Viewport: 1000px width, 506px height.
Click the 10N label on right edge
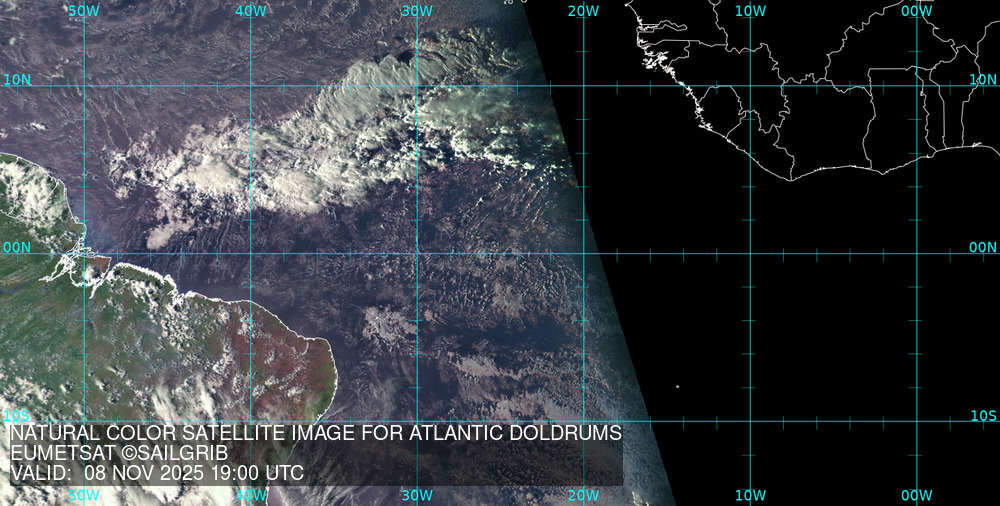[983, 79]
